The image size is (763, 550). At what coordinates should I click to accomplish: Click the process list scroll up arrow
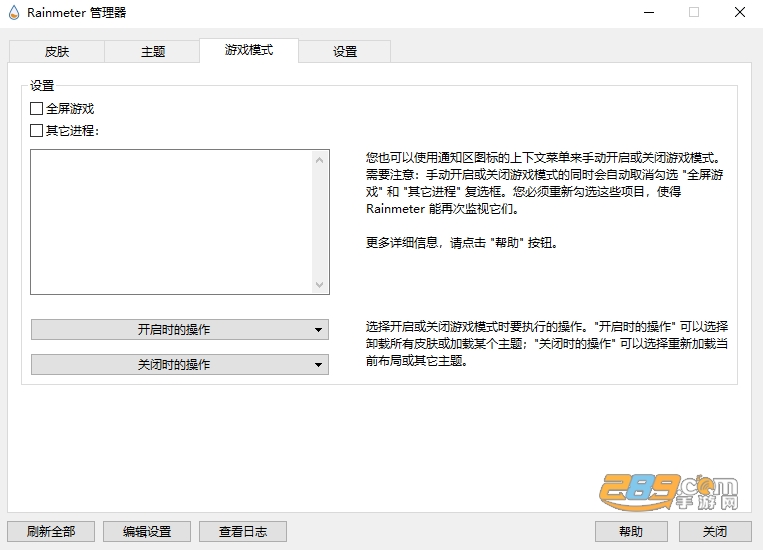320,160
